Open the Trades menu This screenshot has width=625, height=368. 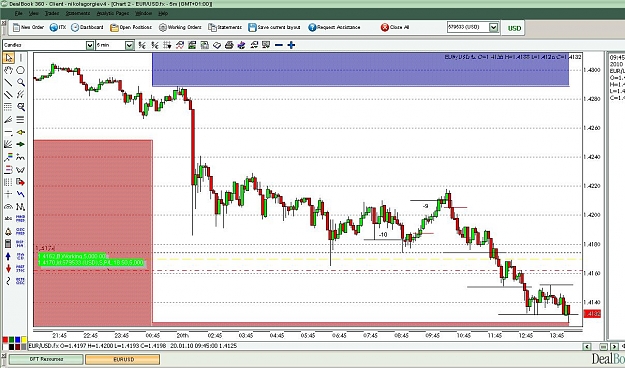52,13
